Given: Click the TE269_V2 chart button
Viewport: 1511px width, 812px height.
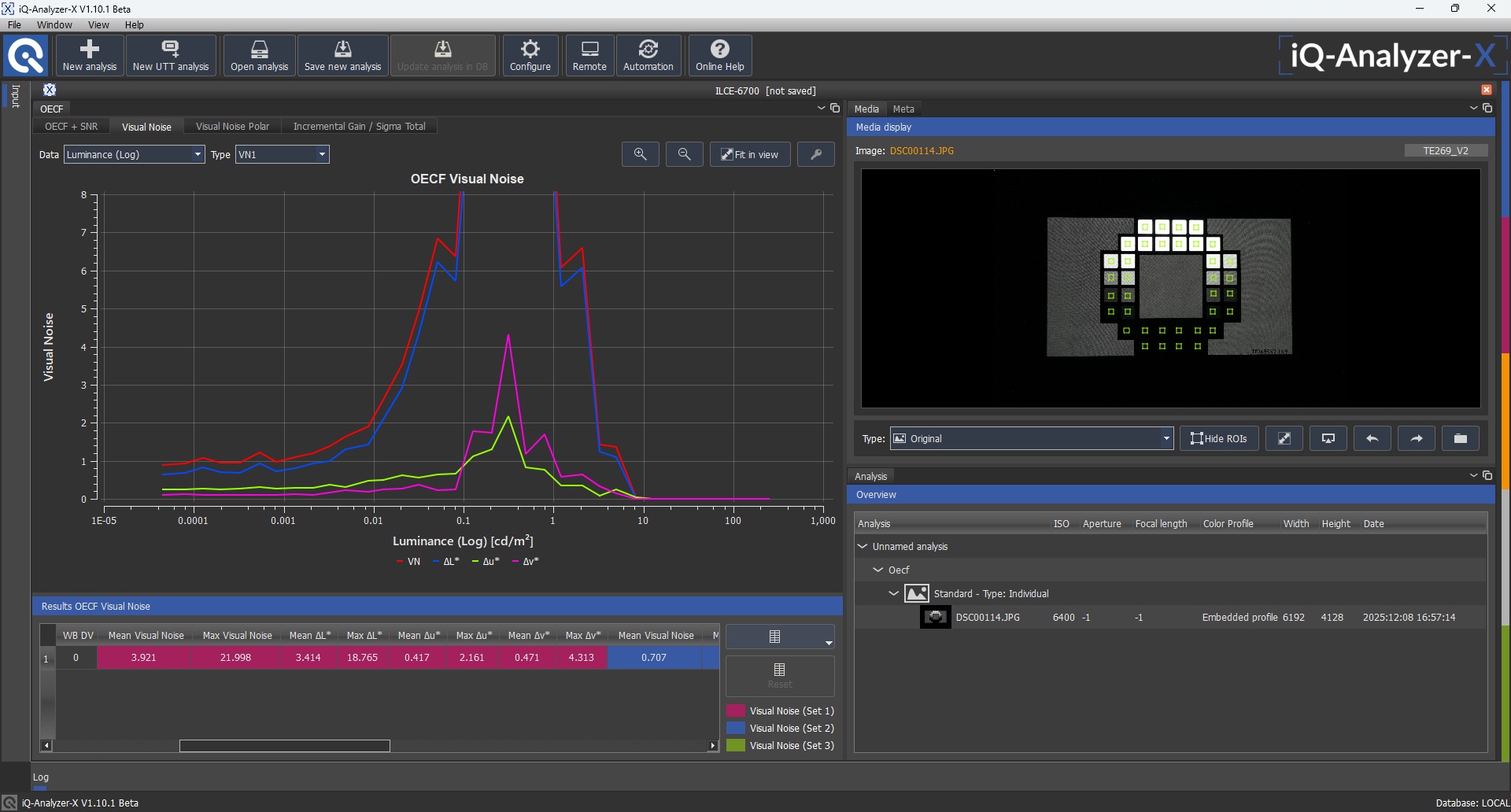Looking at the screenshot, I should pyautogui.click(x=1446, y=150).
